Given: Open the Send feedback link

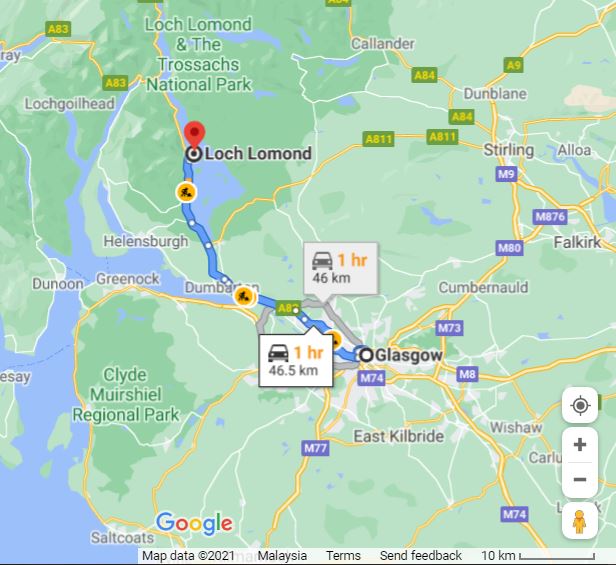Looking at the screenshot, I should point(421,556).
